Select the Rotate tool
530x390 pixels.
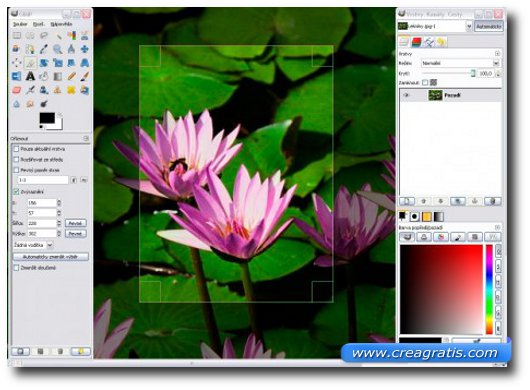click(44, 63)
